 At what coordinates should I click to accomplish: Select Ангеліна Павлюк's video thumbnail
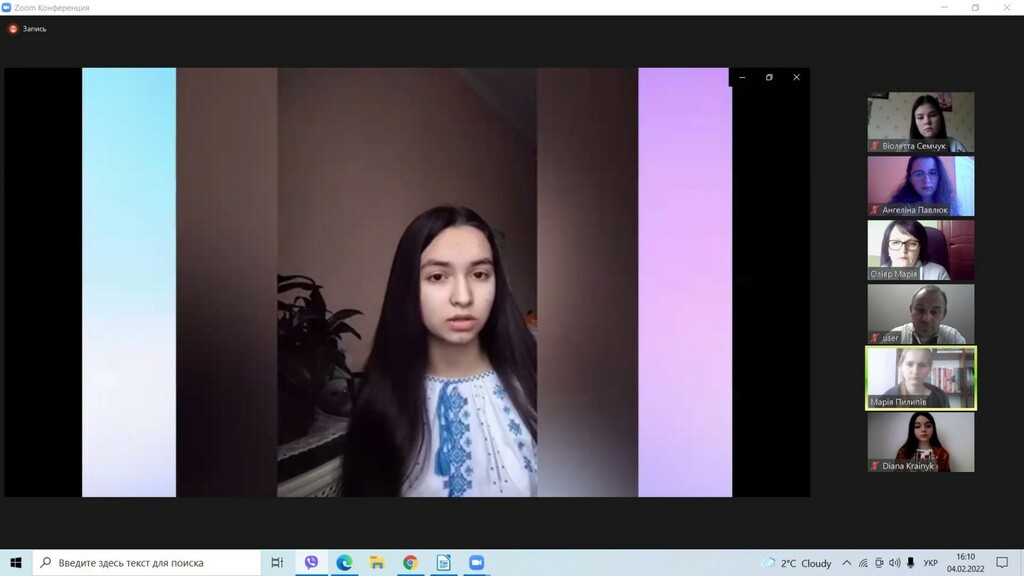[920, 185]
